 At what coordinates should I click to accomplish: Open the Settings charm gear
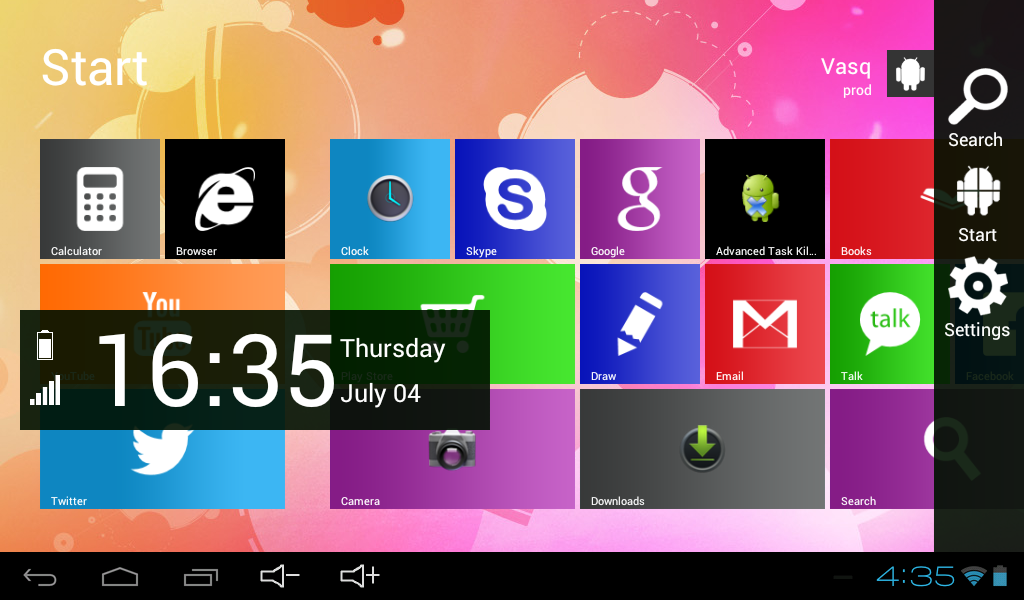(x=978, y=286)
